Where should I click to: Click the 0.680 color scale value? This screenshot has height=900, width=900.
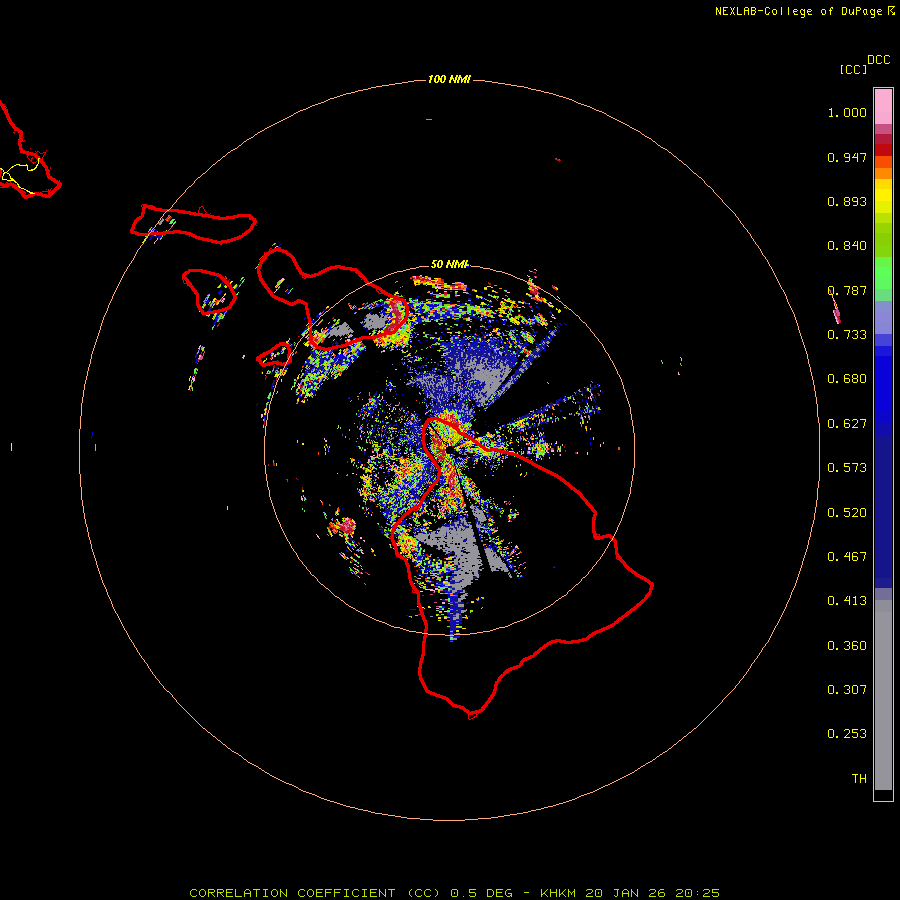pos(847,379)
